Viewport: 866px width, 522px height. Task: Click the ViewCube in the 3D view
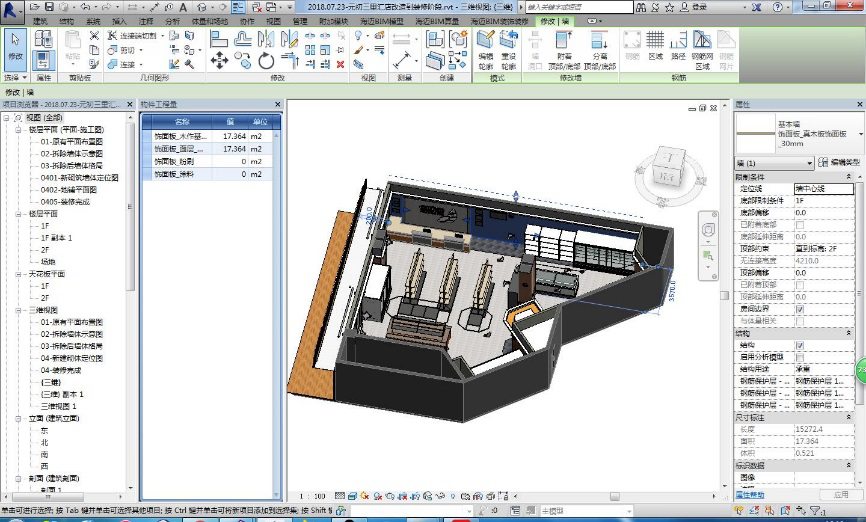[669, 168]
